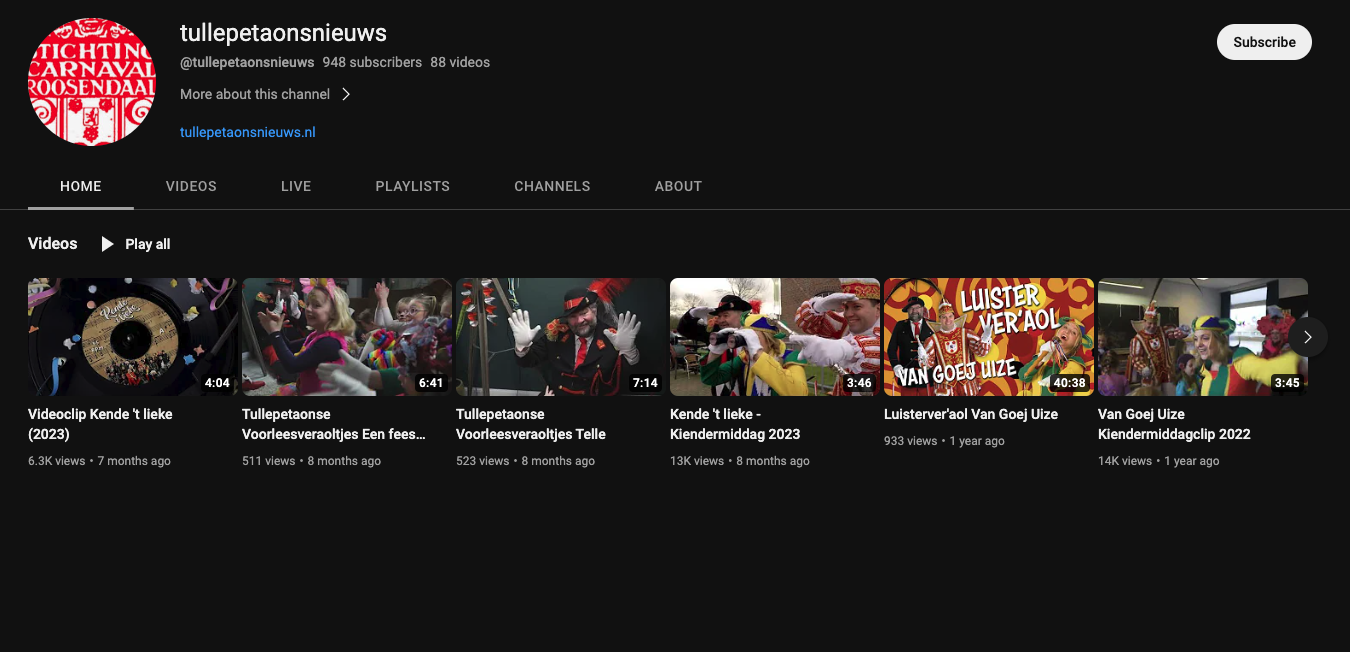
Task: Open the Live tab
Action: 296,186
